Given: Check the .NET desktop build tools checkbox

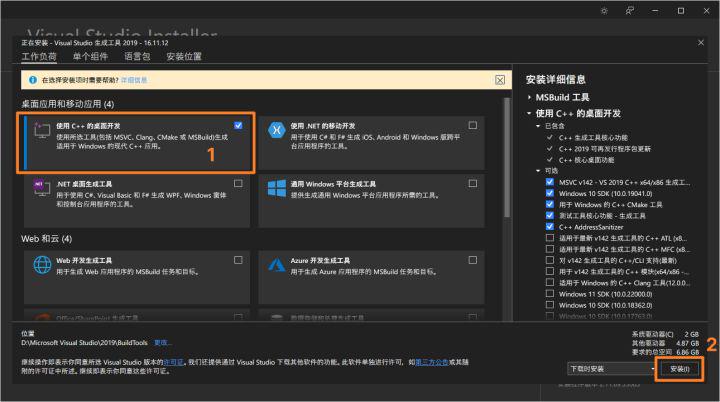Looking at the screenshot, I should click(x=238, y=183).
